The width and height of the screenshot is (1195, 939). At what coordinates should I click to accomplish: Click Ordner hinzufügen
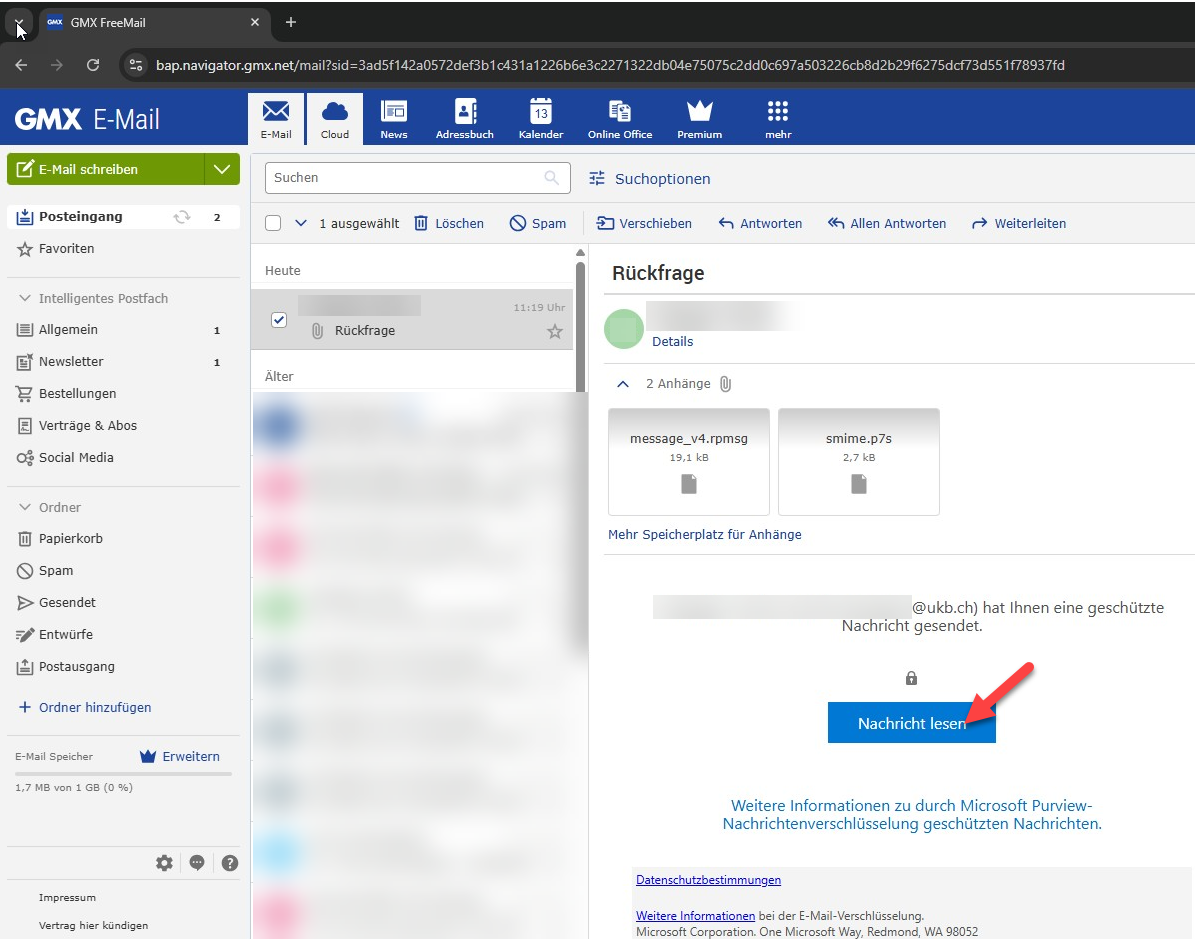85,707
